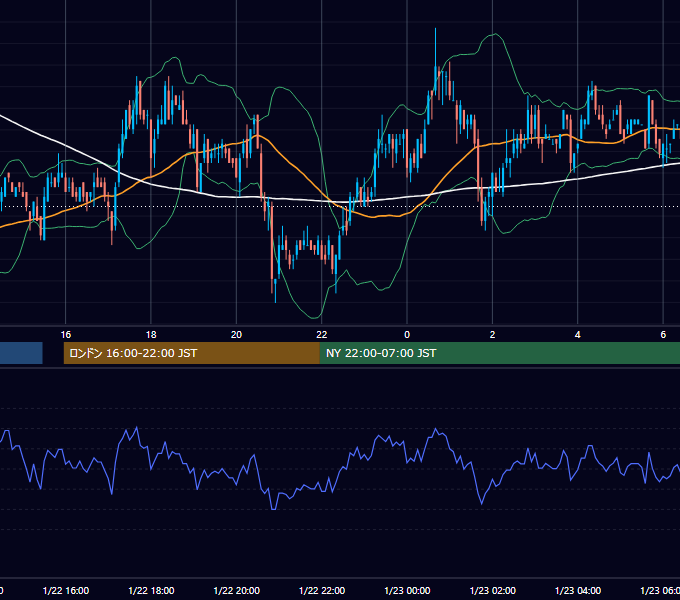
Task: Click the 1/22 22:00 time label
Action: pos(322,590)
